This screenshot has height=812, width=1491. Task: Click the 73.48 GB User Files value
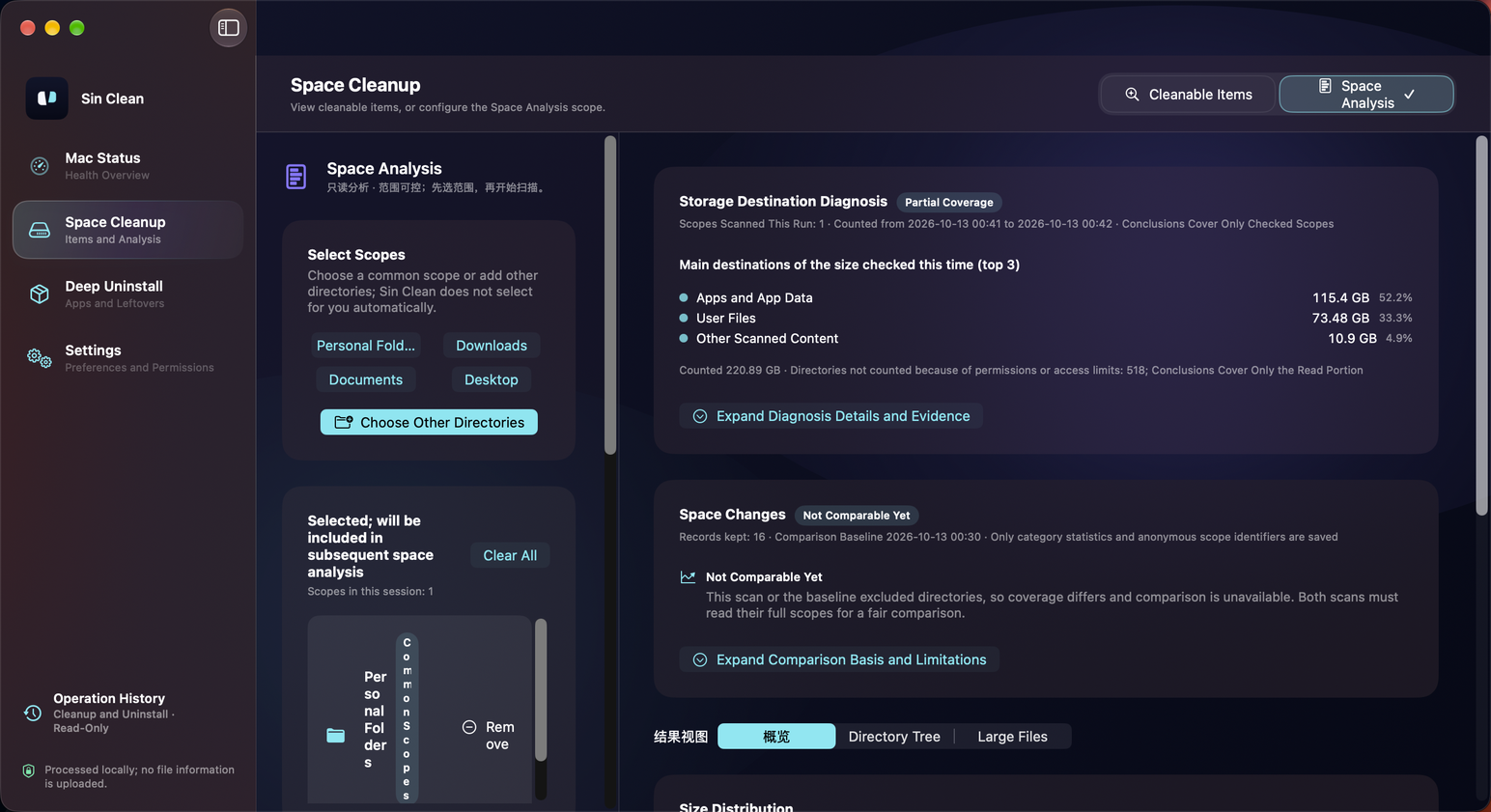[x=1340, y=318]
